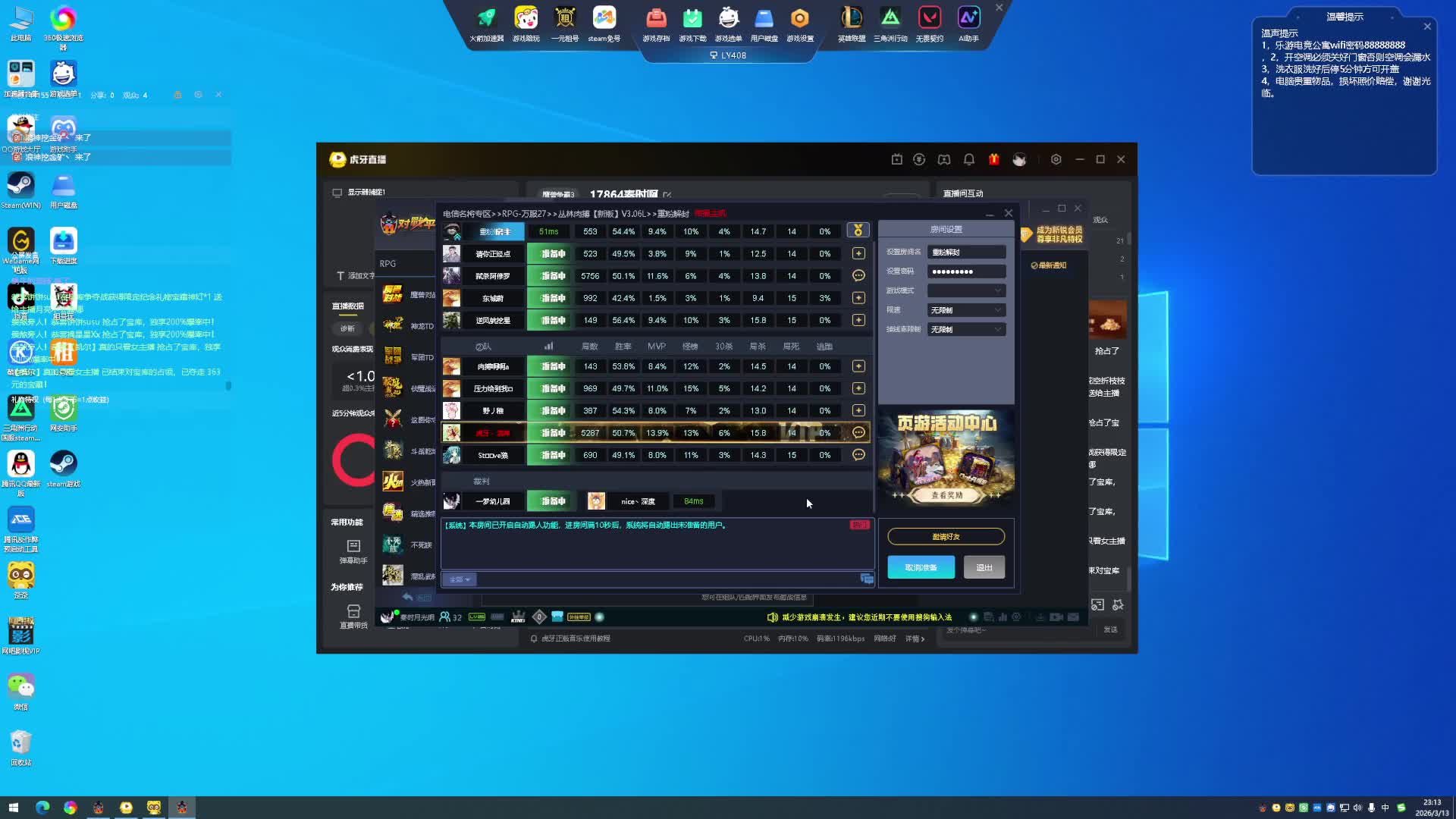The image size is (1456, 819).
Task: Click chat bubble icon in 弑杀阿修罗 row
Action: (858, 276)
